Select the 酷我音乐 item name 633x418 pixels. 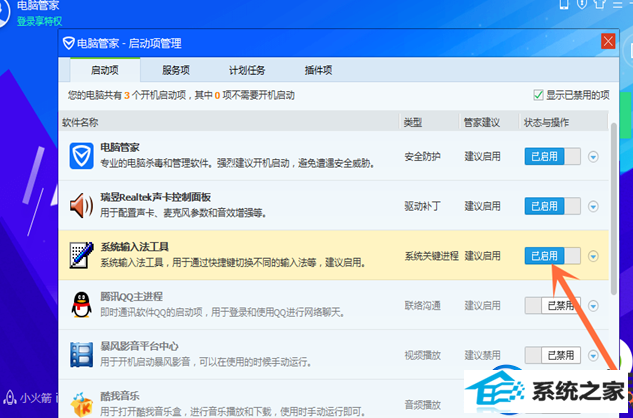coord(120,396)
